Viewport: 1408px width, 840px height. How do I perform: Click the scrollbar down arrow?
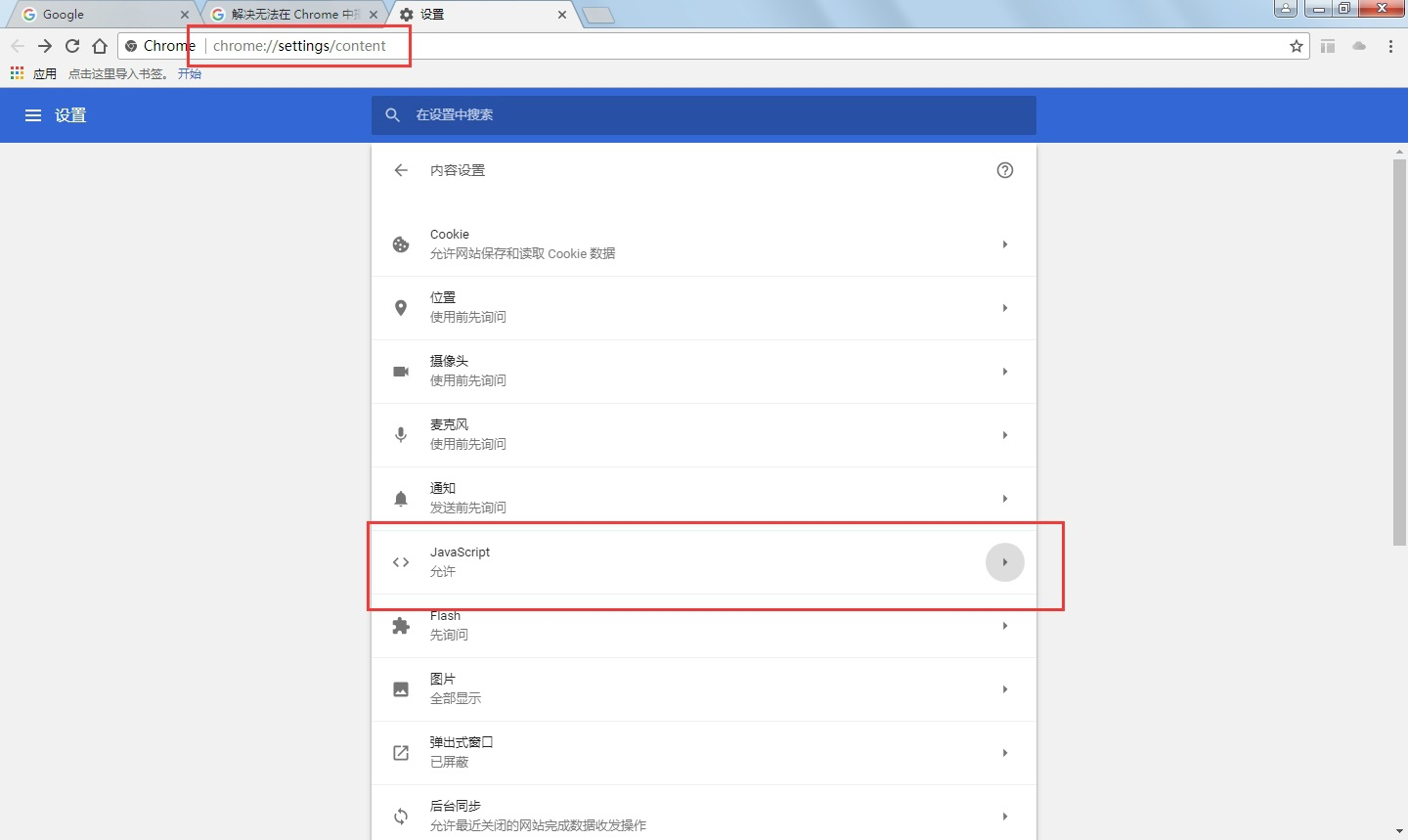click(1399, 833)
